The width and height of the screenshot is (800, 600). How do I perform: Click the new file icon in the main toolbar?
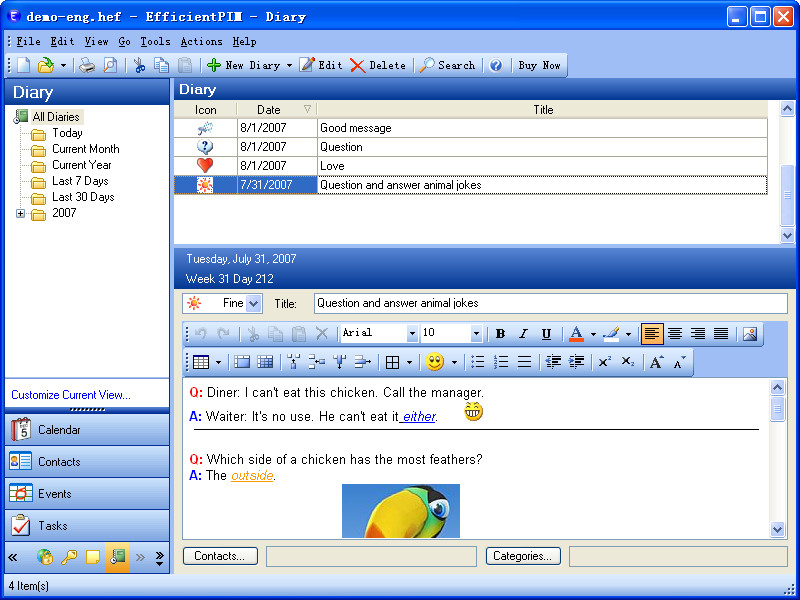pos(23,65)
